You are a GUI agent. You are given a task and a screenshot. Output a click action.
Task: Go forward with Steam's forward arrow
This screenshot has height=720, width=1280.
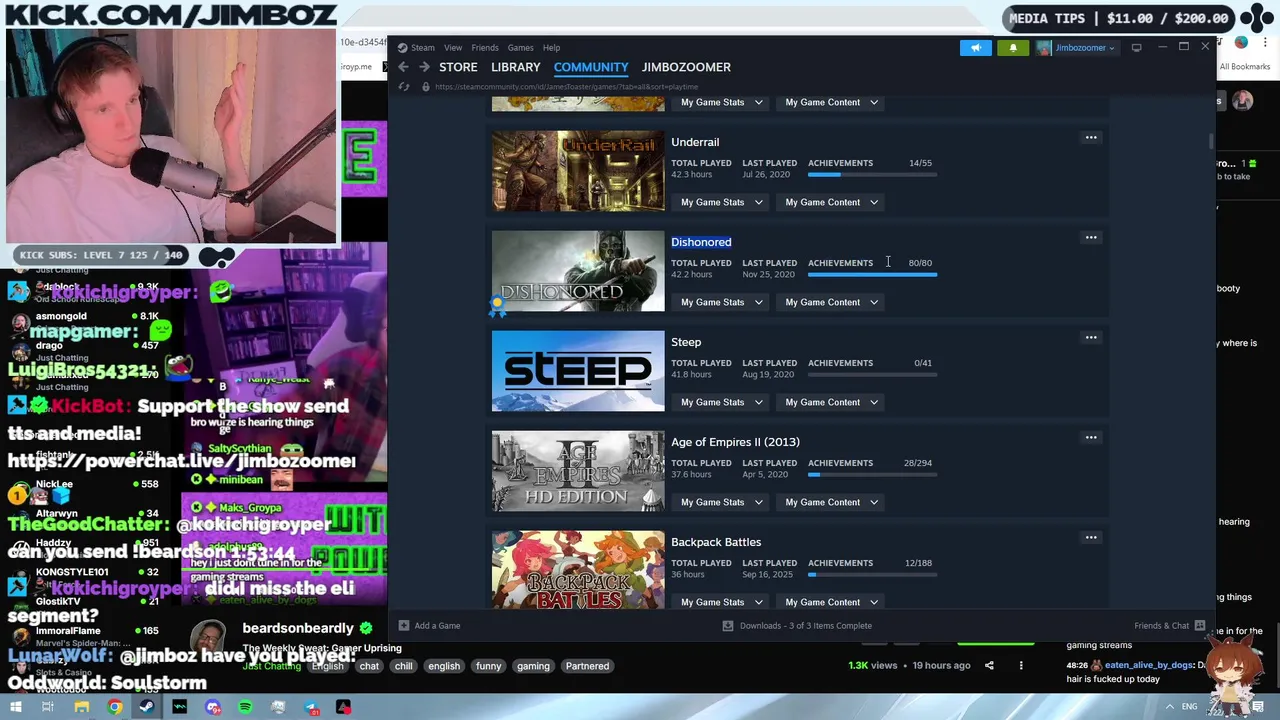tap(424, 67)
